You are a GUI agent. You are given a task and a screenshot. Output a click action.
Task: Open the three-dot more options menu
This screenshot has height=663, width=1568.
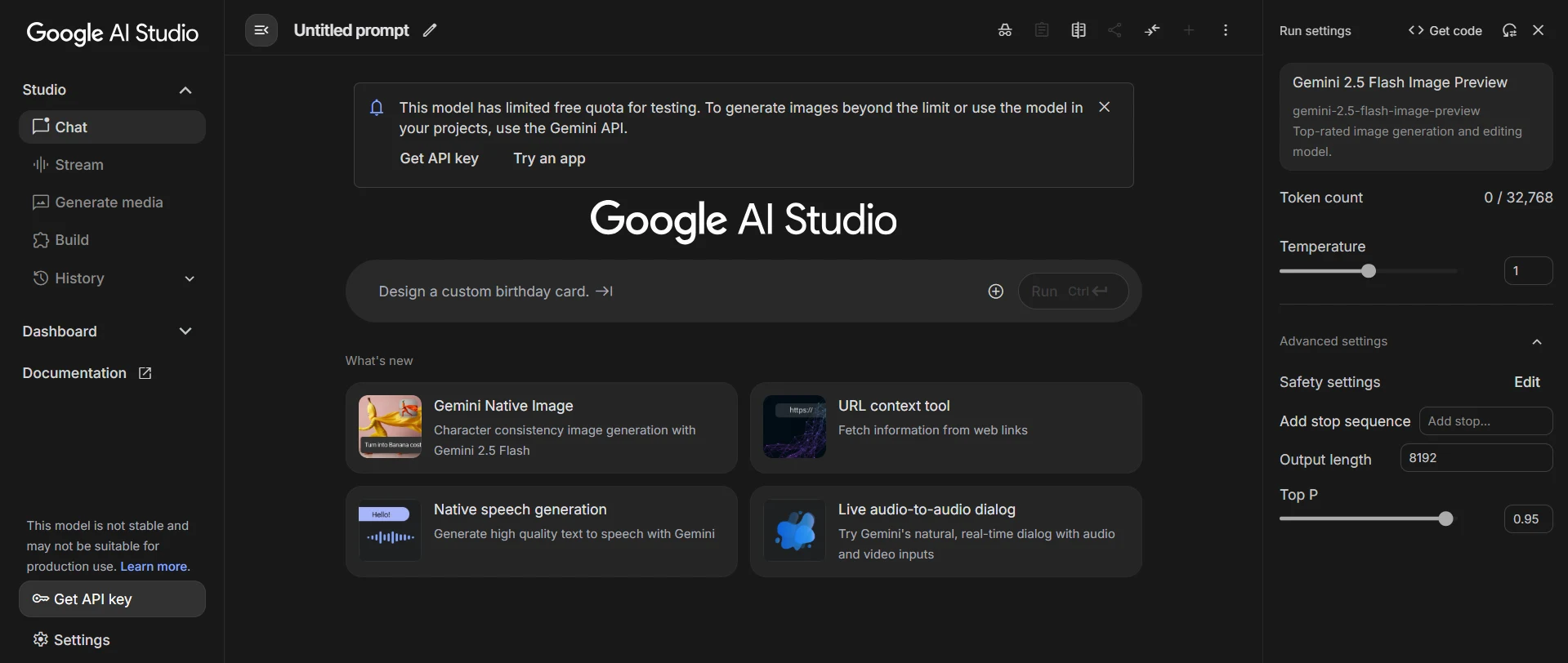pyautogui.click(x=1226, y=30)
